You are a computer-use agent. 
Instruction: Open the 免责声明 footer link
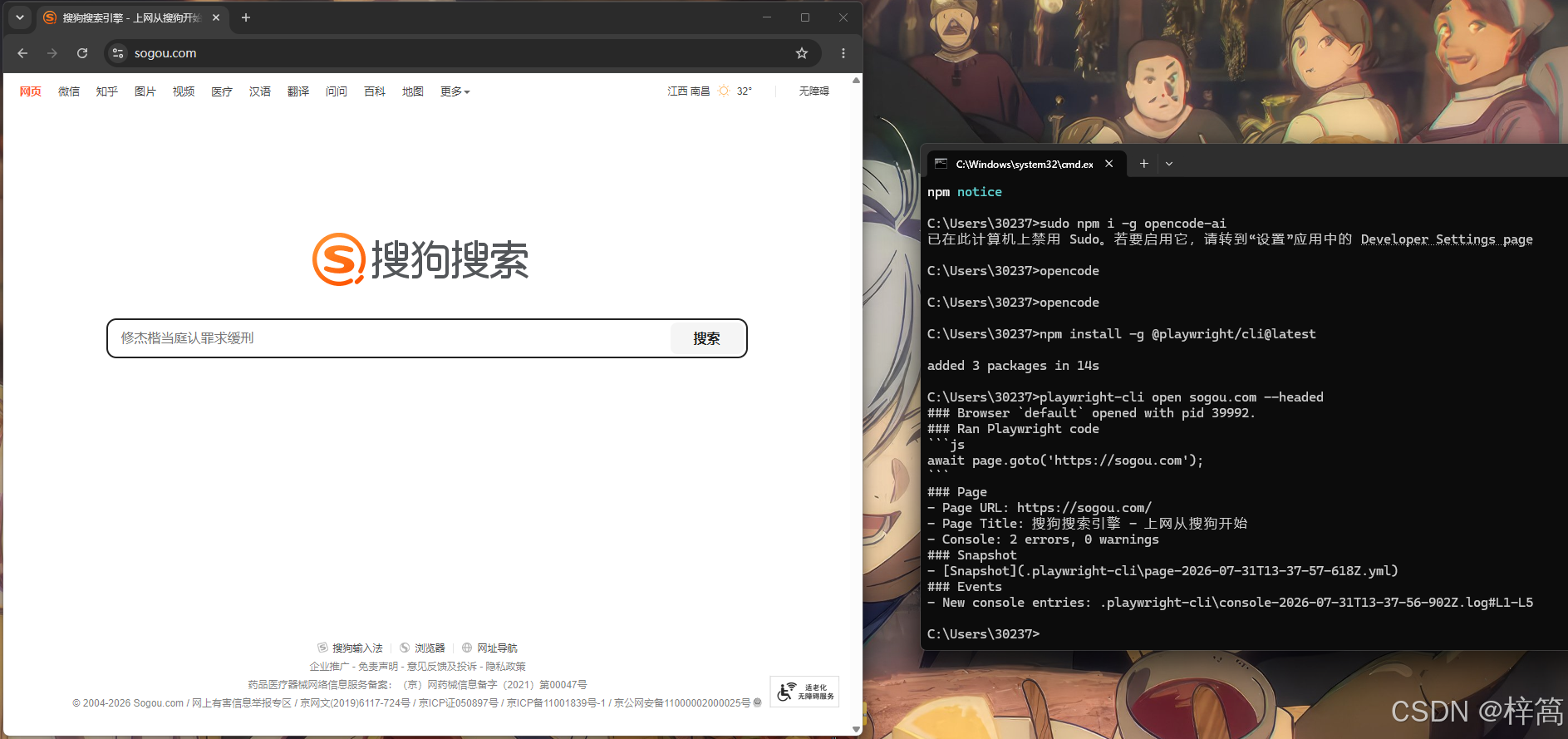pos(378,667)
